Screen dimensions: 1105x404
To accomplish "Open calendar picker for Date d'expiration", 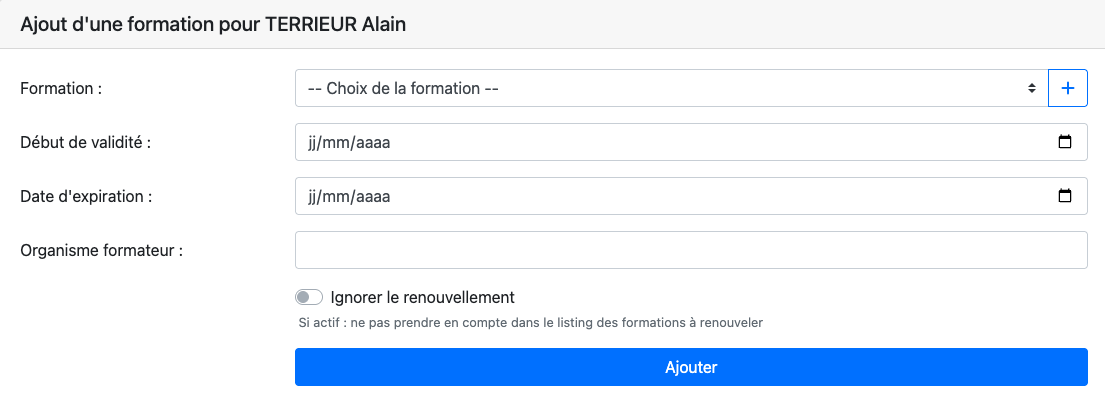I will (x=1065, y=196).
